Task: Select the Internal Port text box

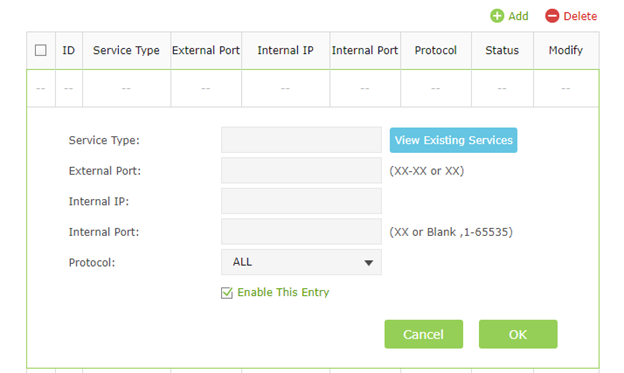Action: (301, 231)
